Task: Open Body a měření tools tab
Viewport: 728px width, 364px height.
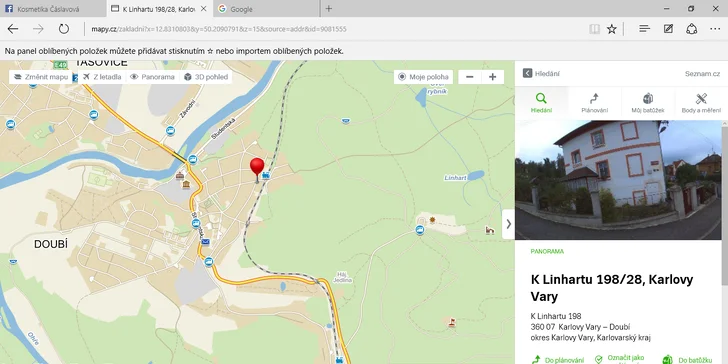Action: click(701, 103)
